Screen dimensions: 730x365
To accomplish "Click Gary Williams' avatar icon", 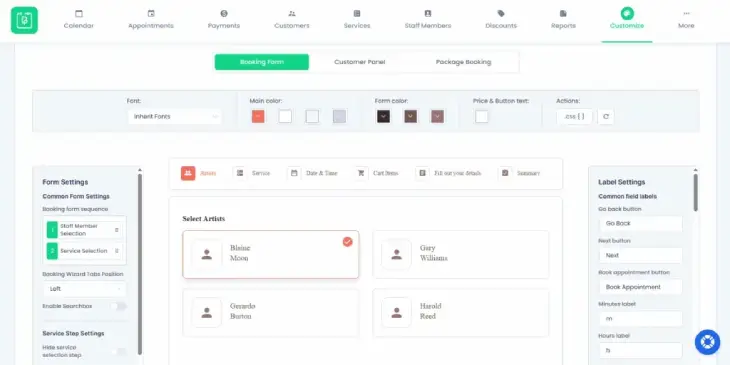I will click(x=396, y=255).
